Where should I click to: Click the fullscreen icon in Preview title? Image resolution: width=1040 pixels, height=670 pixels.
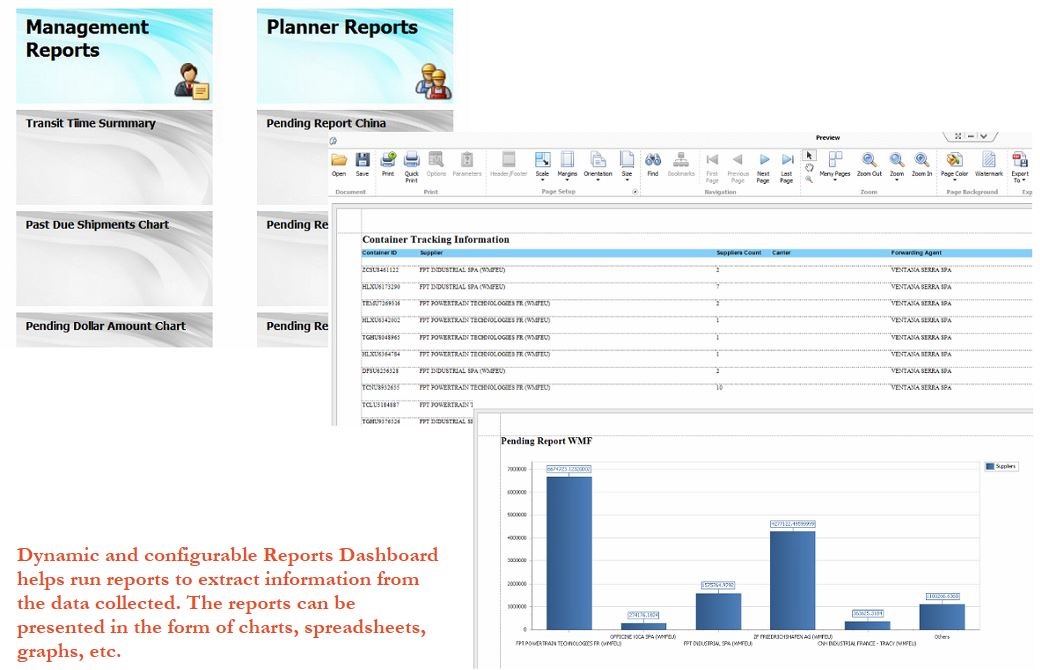[x=958, y=136]
